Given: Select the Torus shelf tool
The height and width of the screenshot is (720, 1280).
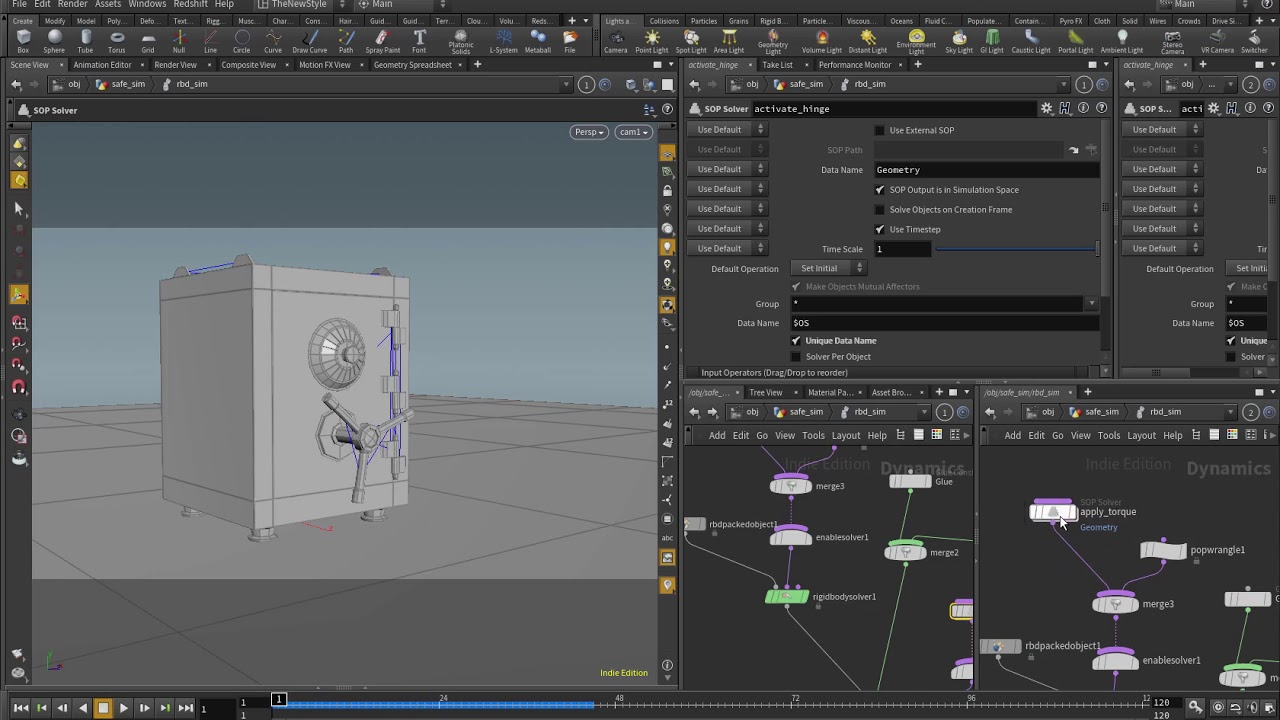Looking at the screenshot, I should coord(117,41).
